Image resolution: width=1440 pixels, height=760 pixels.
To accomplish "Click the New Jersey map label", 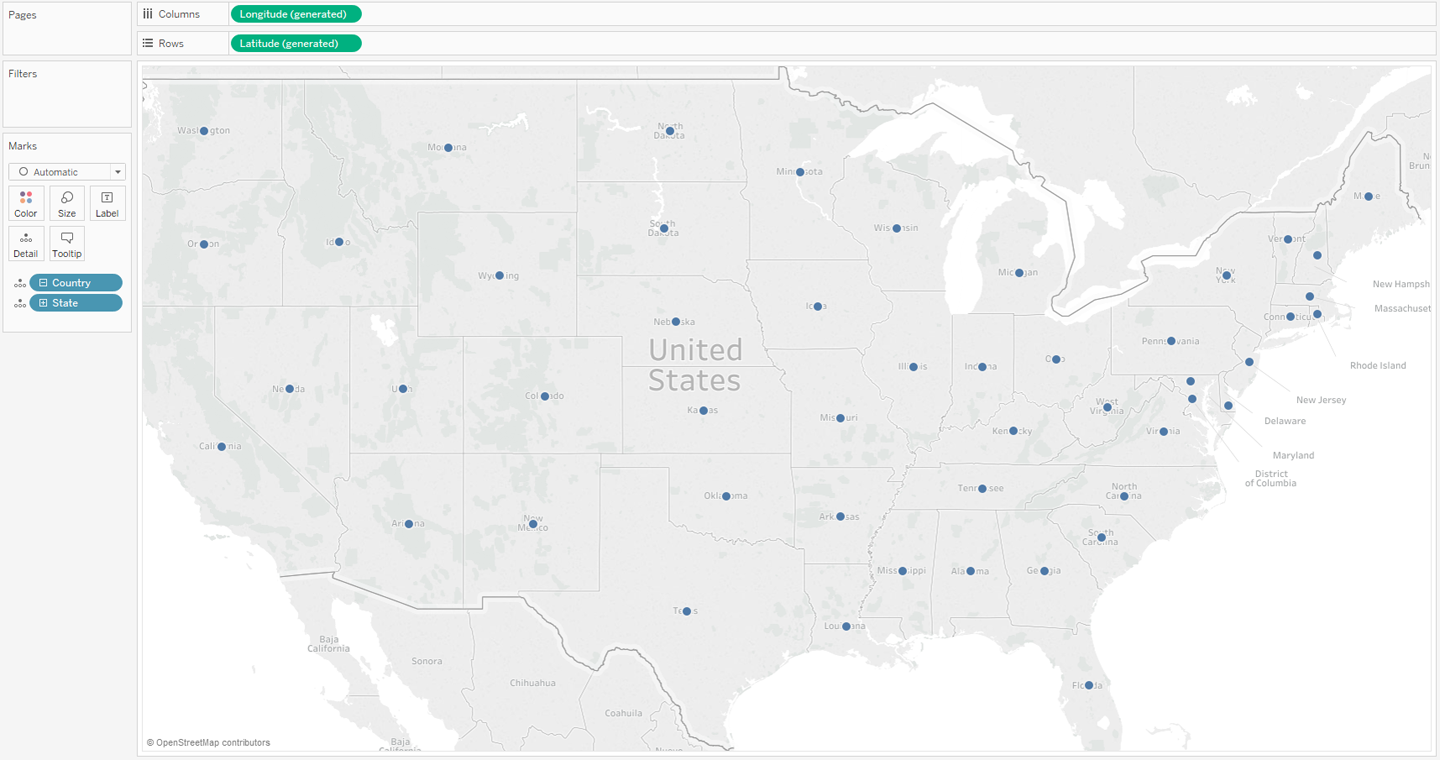I will [x=1321, y=400].
